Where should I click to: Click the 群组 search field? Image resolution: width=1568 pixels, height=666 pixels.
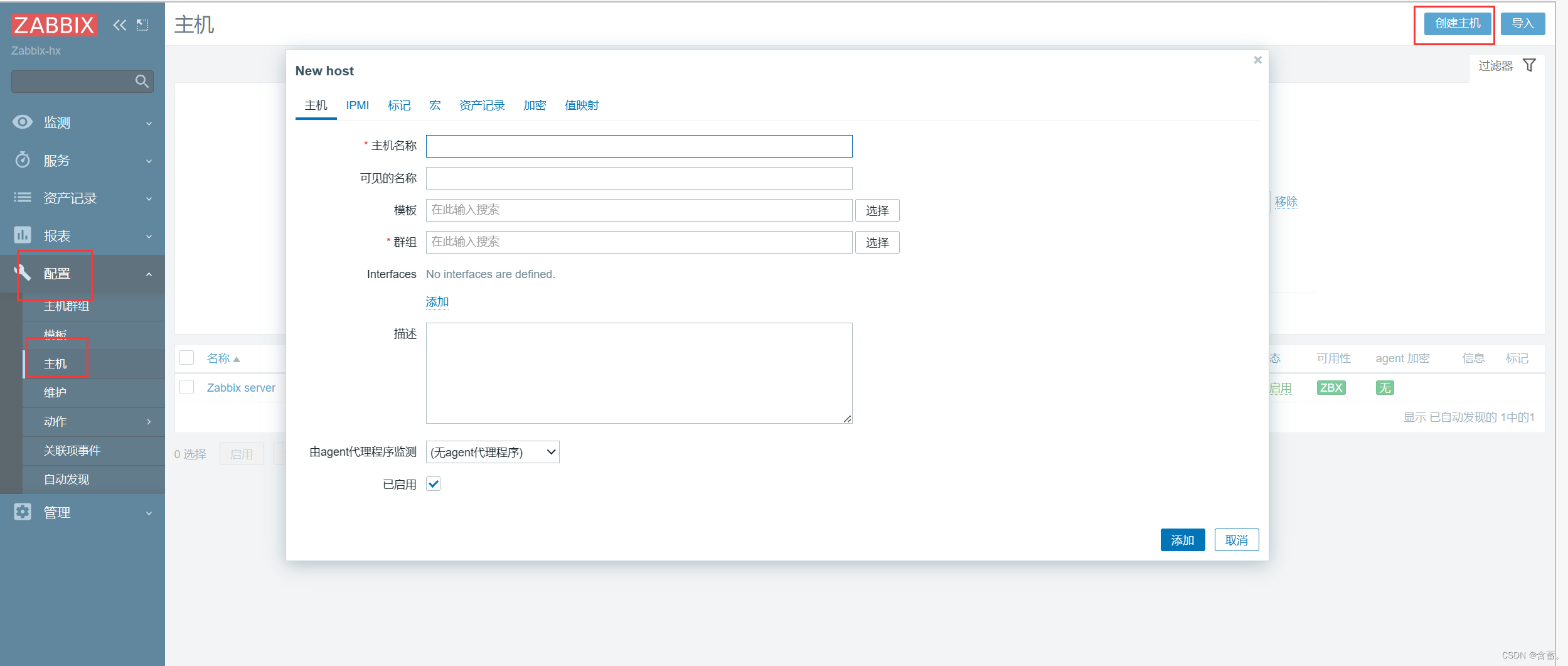pyautogui.click(x=639, y=242)
